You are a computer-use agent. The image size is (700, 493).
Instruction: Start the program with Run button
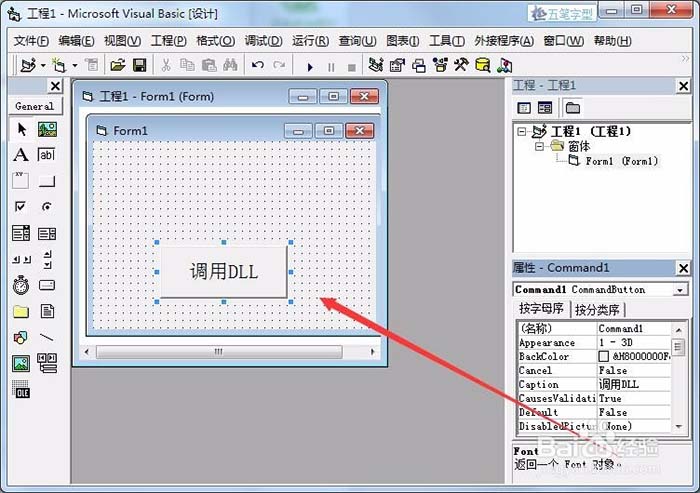[x=310, y=67]
